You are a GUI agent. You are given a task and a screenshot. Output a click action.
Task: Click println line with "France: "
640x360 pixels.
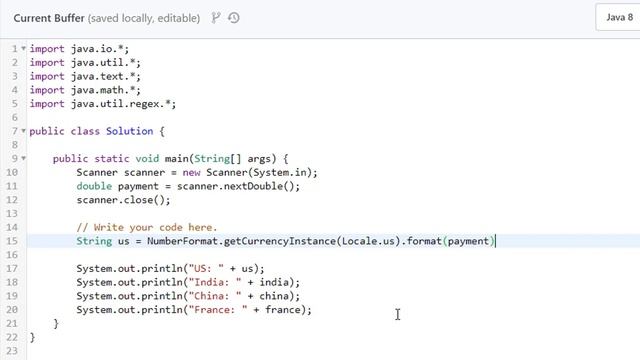click(194, 310)
